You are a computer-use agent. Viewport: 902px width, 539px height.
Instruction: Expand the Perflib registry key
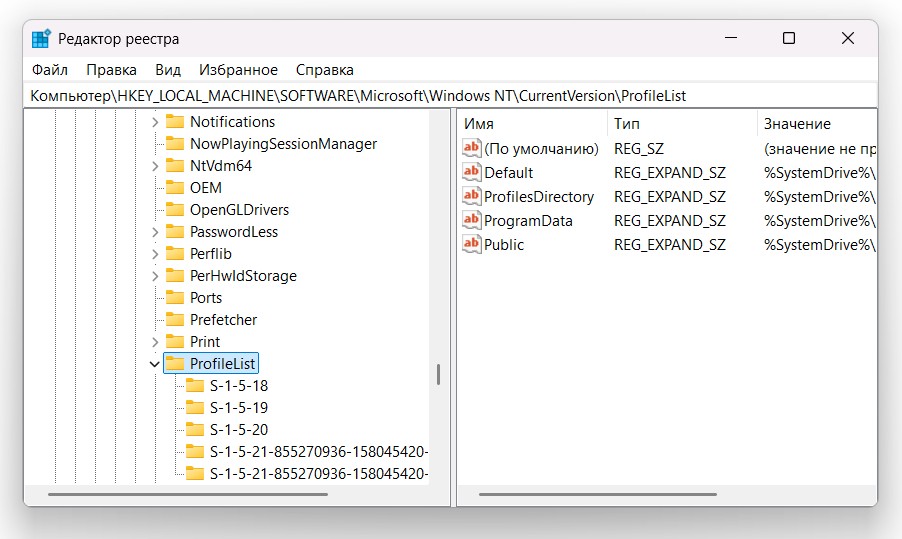tap(154, 254)
